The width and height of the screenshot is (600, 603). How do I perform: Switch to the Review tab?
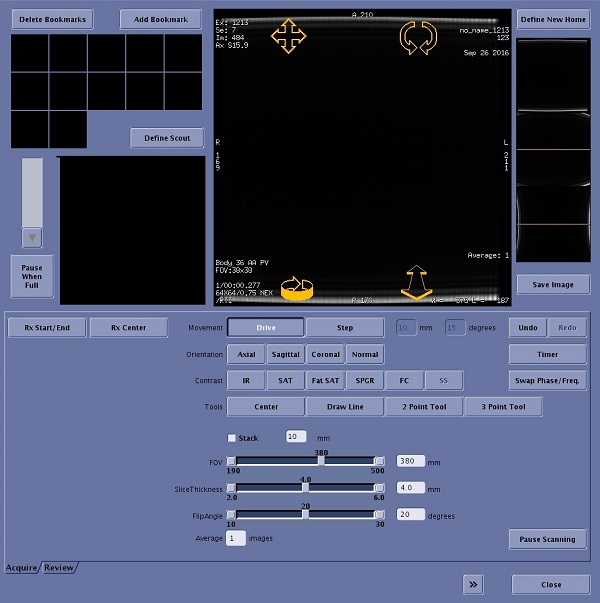[59, 568]
